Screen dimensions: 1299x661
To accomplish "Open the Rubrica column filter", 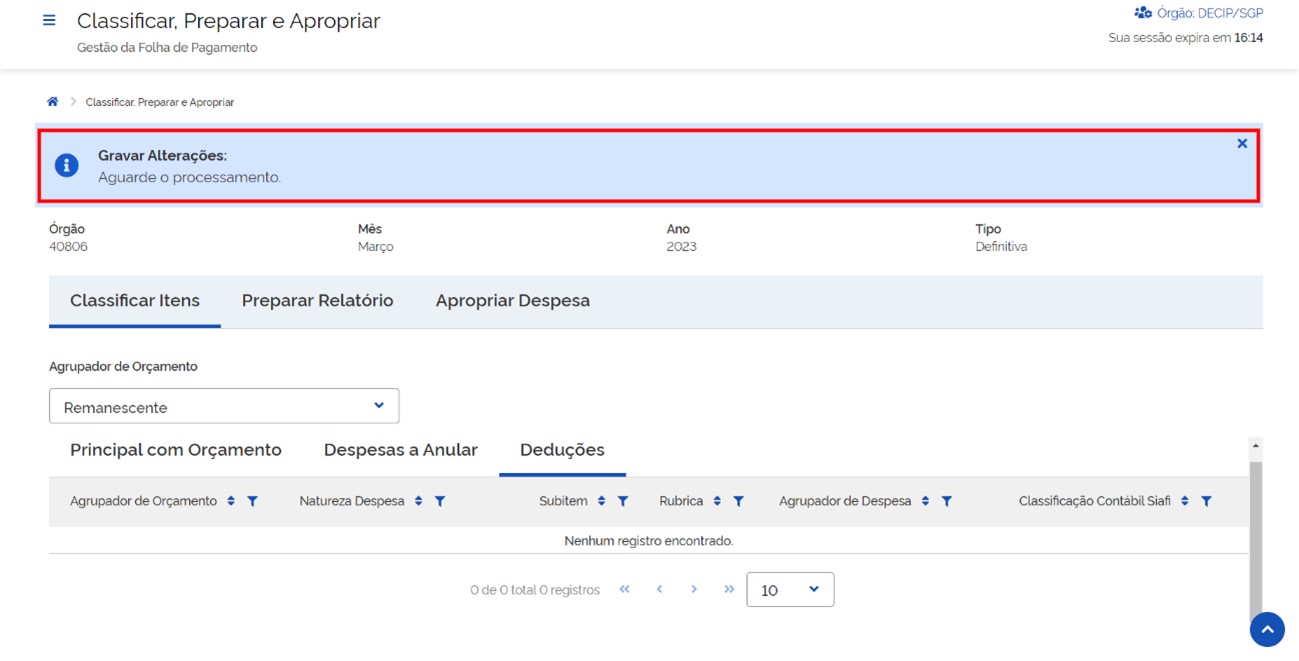I will pos(739,501).
